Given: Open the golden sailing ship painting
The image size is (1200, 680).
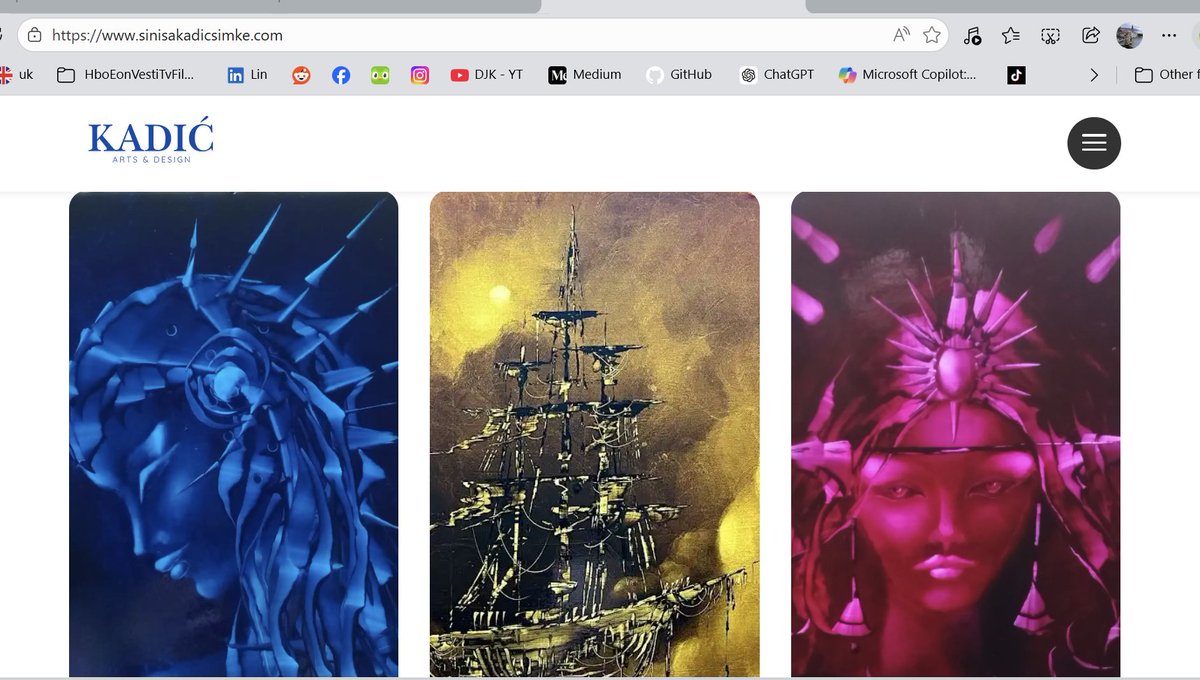Looking at the screenshot, I should (595, 434).
